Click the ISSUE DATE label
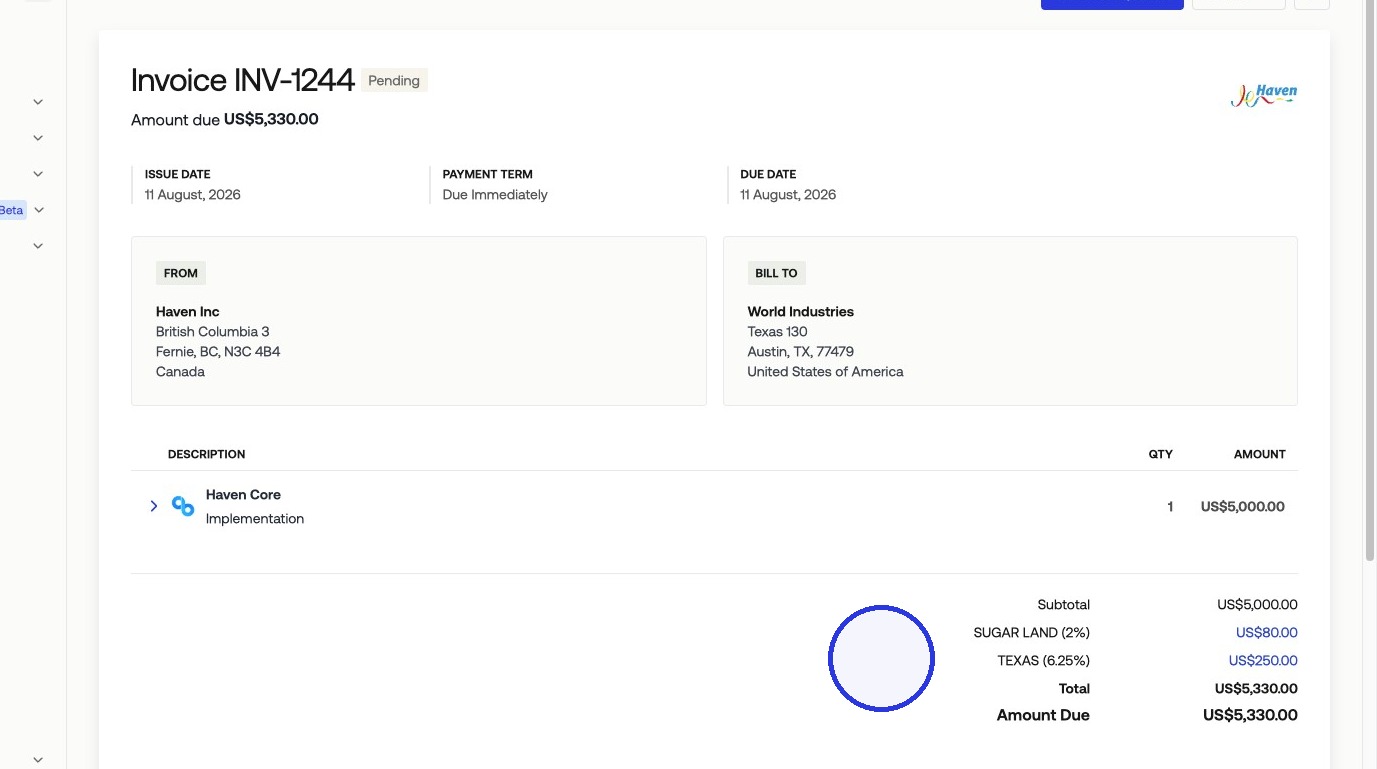Screen dimensions: 1377x769 pos(178,174)
